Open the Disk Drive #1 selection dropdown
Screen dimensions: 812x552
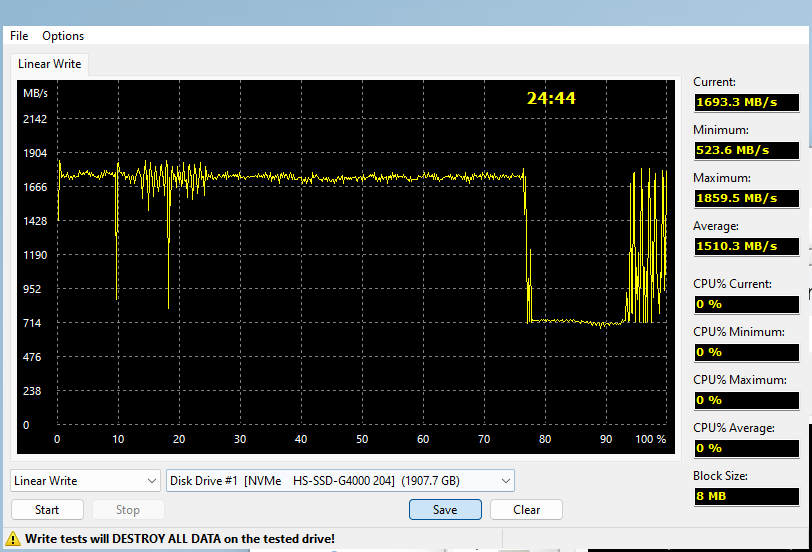point(340,481)
